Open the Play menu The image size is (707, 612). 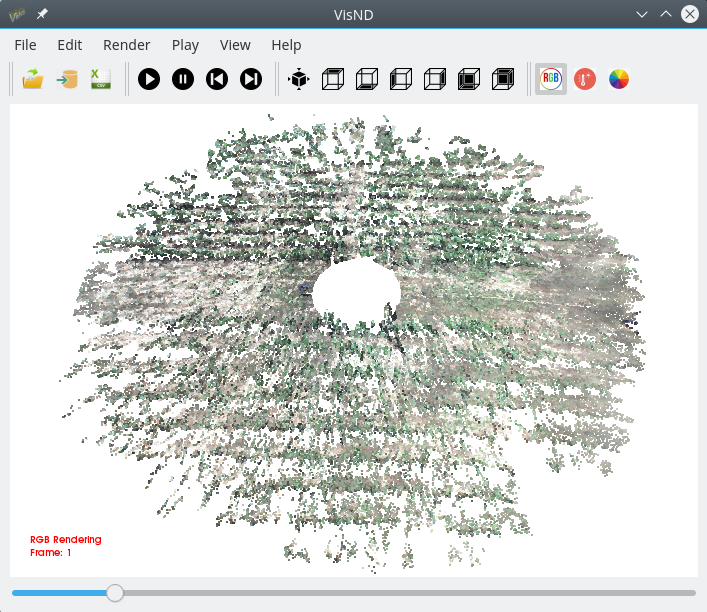(185, 45)
